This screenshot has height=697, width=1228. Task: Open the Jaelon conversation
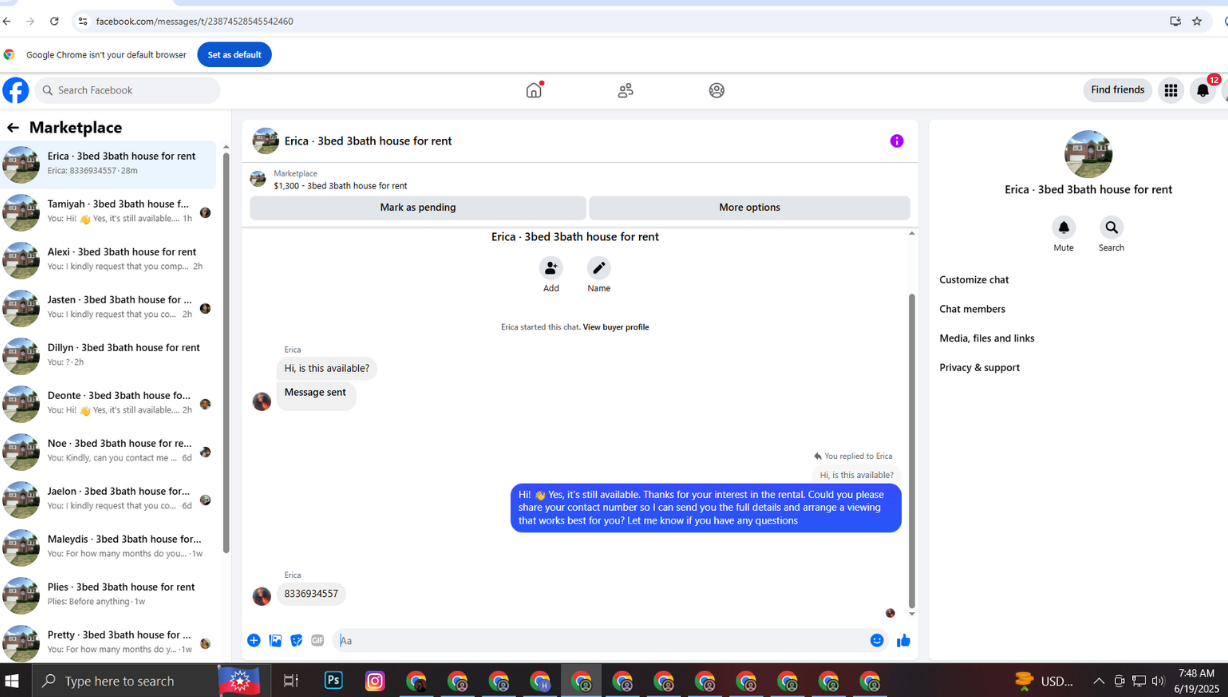[108, 500]
